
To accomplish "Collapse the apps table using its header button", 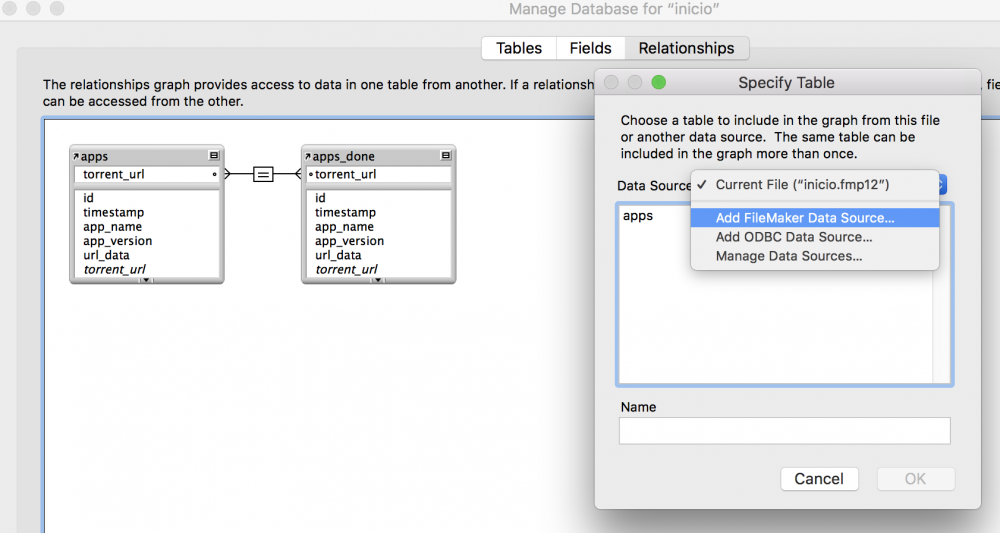I will coord(213,156).
